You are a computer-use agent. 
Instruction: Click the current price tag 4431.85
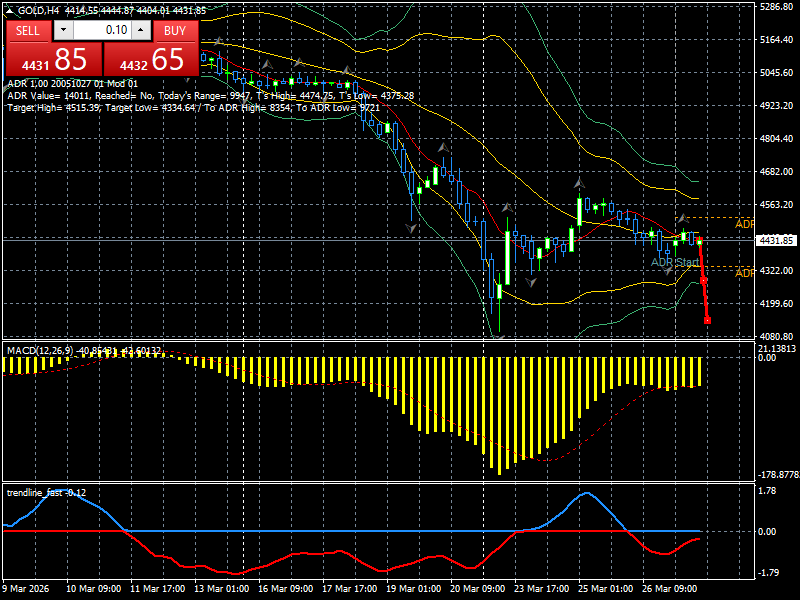776,240
